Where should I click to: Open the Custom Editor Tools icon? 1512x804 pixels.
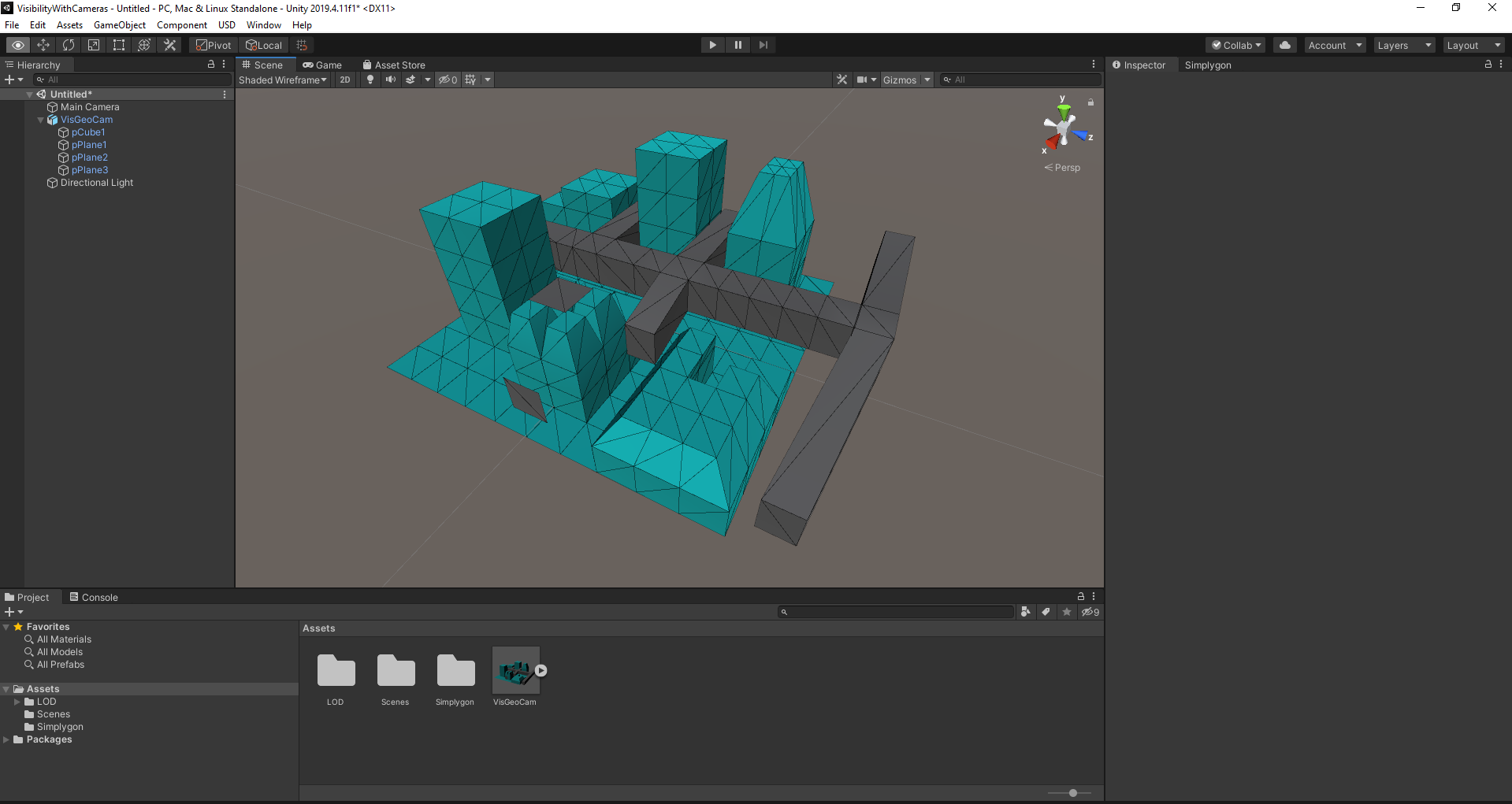pyautogui.click(x=169, y=45)
